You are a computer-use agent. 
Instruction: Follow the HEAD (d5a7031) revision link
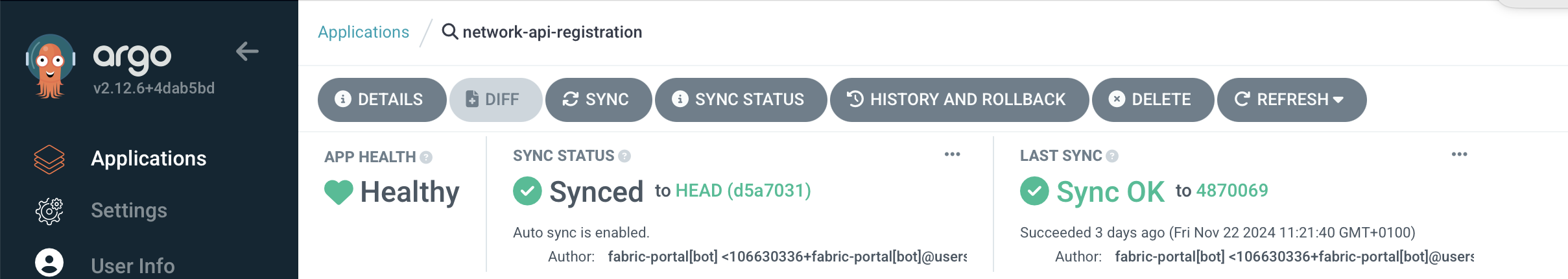coord(743,191)
